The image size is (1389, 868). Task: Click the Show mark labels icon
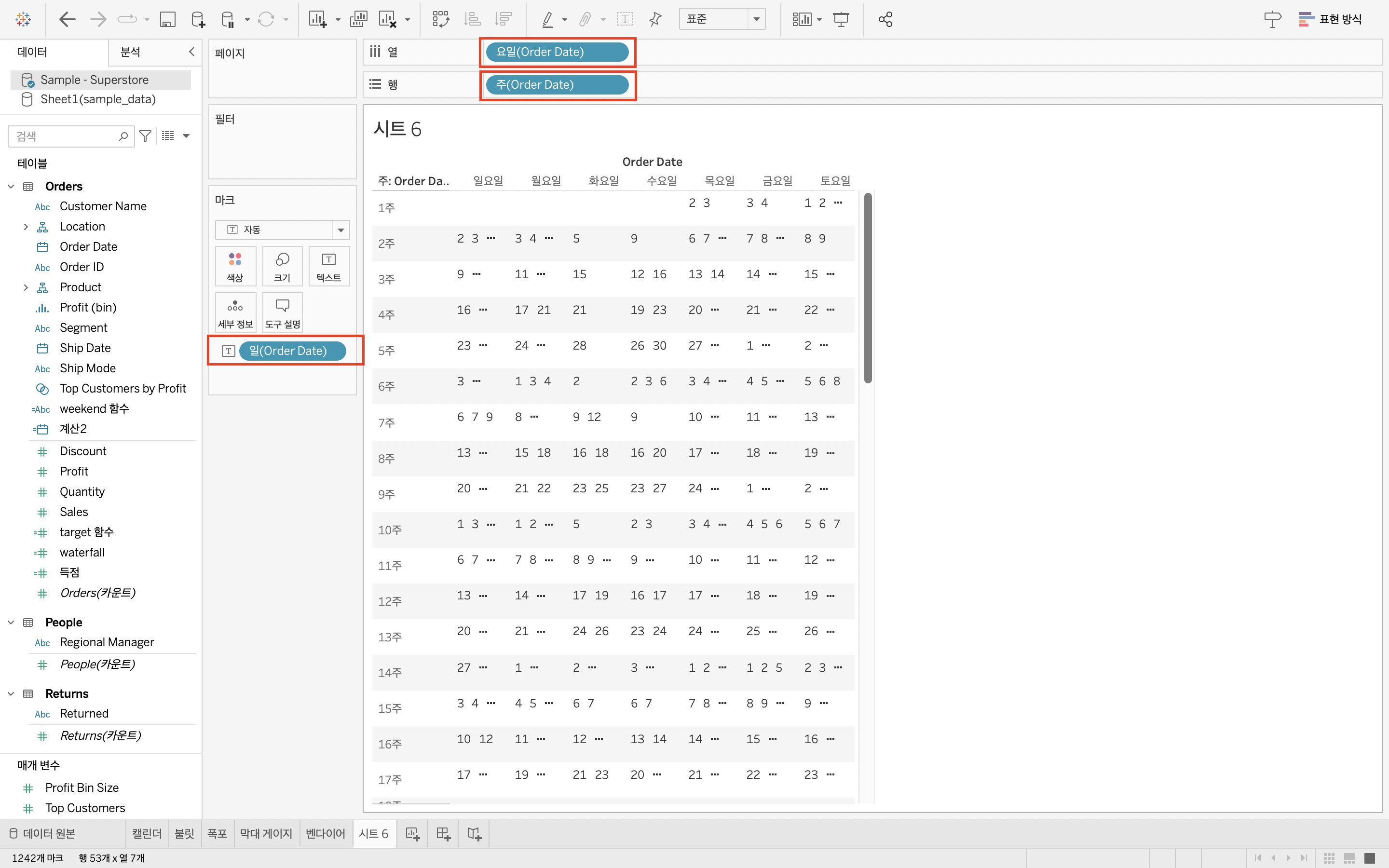[625, 19]
